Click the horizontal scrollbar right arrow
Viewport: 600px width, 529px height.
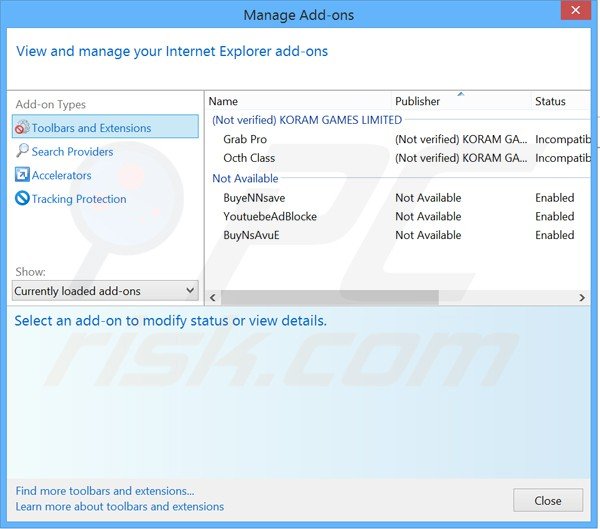point(582,298)
